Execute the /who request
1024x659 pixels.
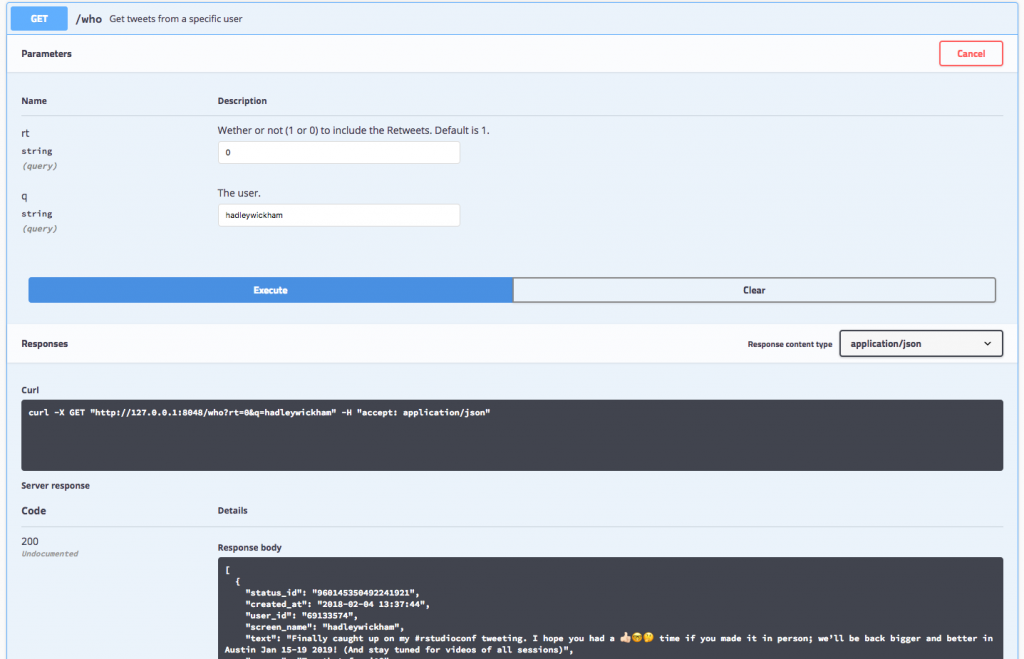270,290
